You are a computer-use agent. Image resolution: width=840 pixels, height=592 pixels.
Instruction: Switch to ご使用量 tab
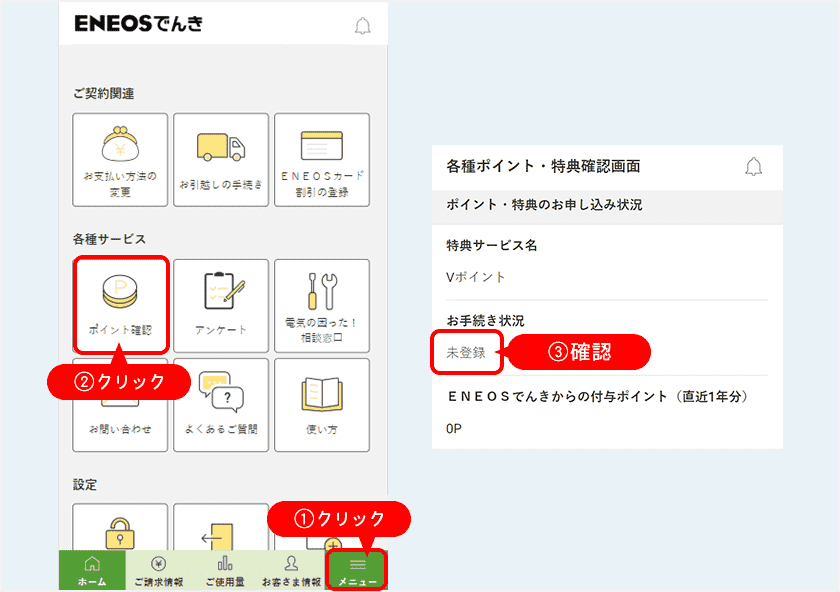tap(225, 570)
